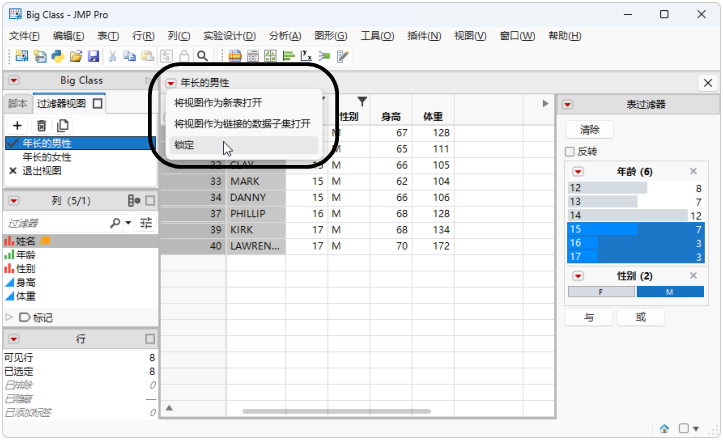Click the Open folder toolbar icon
Image resolution: width=723 pixels, height=440 pixels.
(76, 56)
